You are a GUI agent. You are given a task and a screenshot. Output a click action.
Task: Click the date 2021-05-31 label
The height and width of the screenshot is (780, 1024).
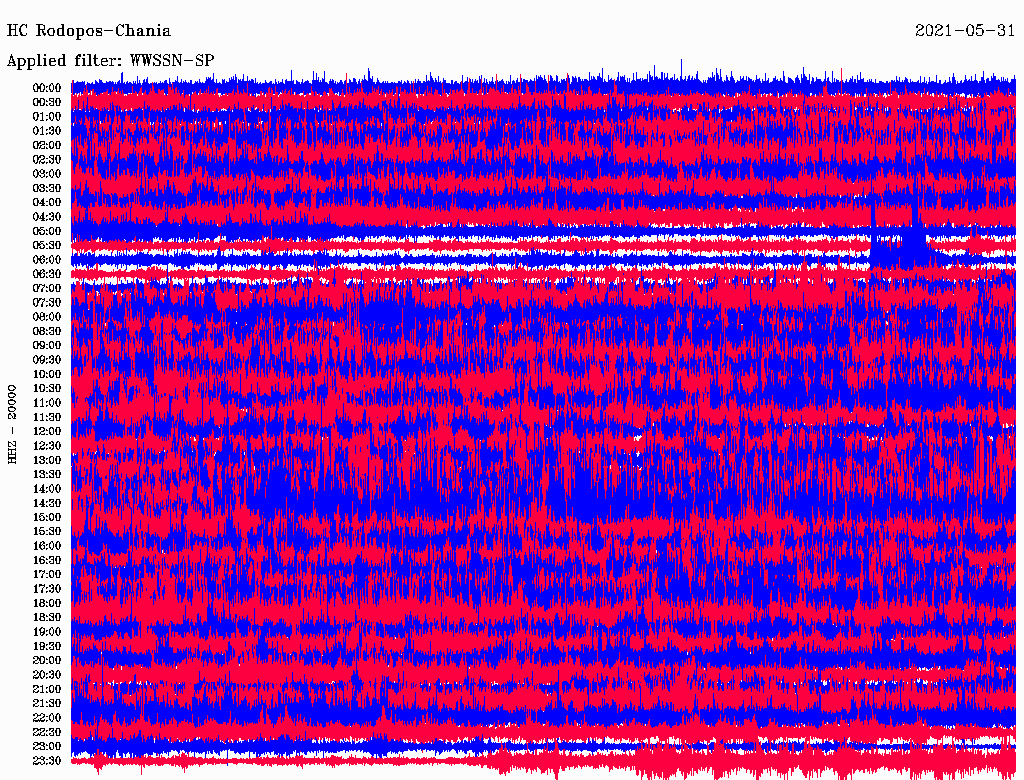965,31
